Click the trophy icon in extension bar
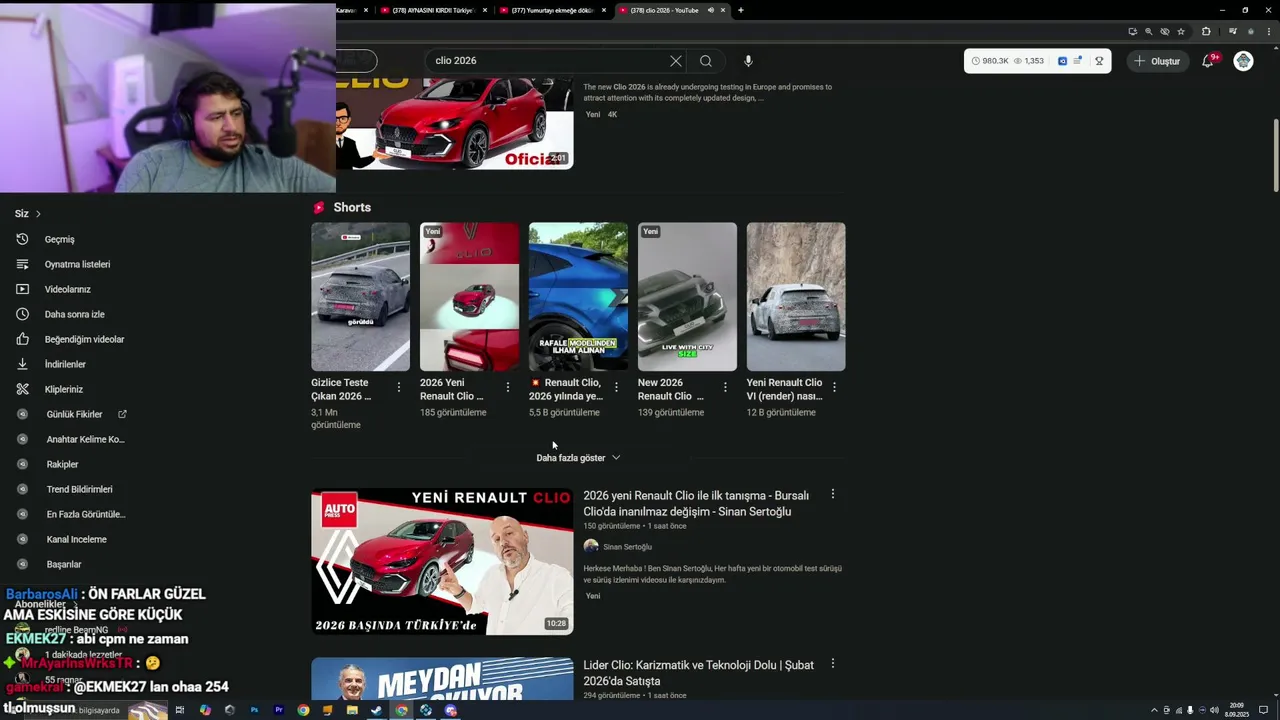1280x720 pixels. (1099, 61)
